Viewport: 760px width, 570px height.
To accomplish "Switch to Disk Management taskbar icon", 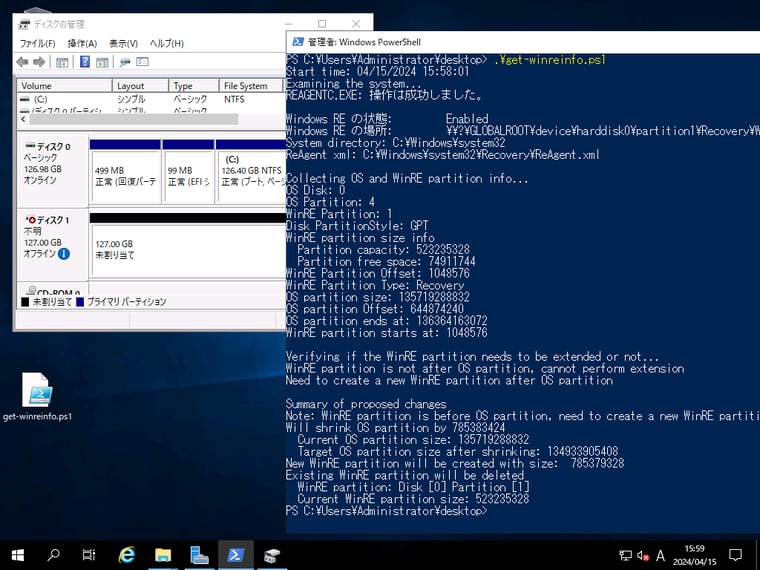I will (x=271, y=554).
